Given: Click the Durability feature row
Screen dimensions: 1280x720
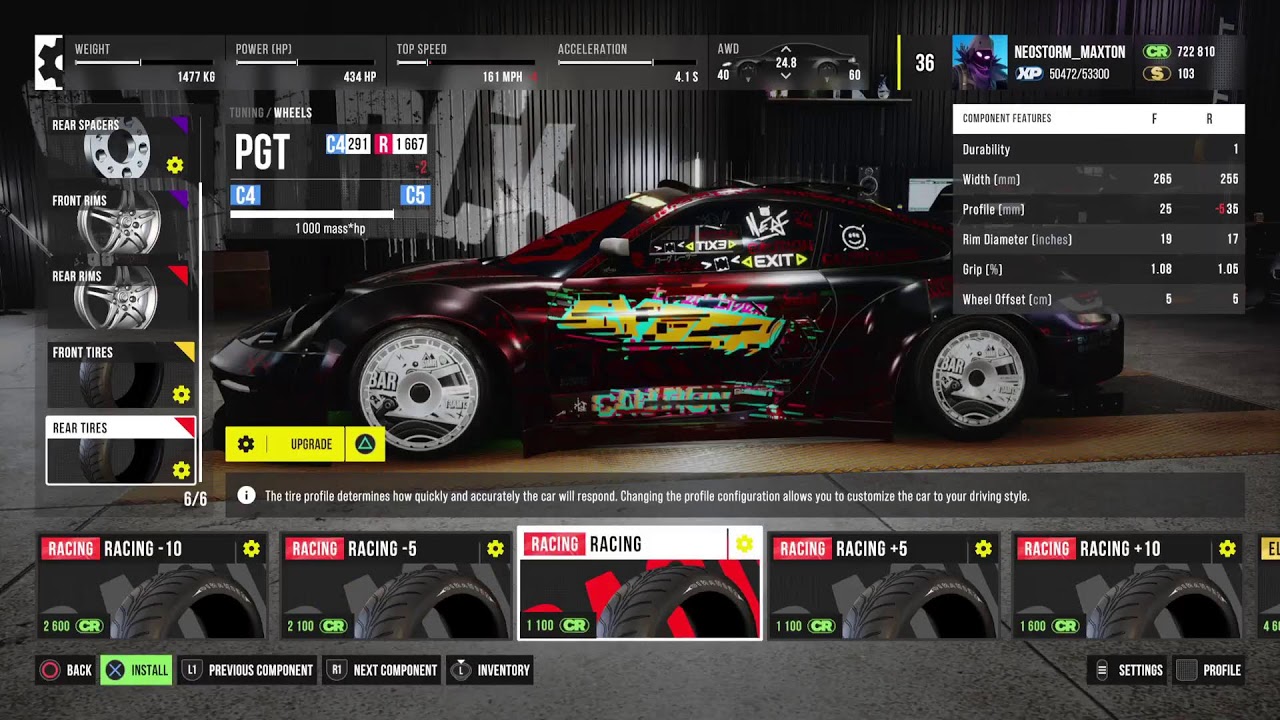Looking at the screenshot, I should click(1098, 150).
